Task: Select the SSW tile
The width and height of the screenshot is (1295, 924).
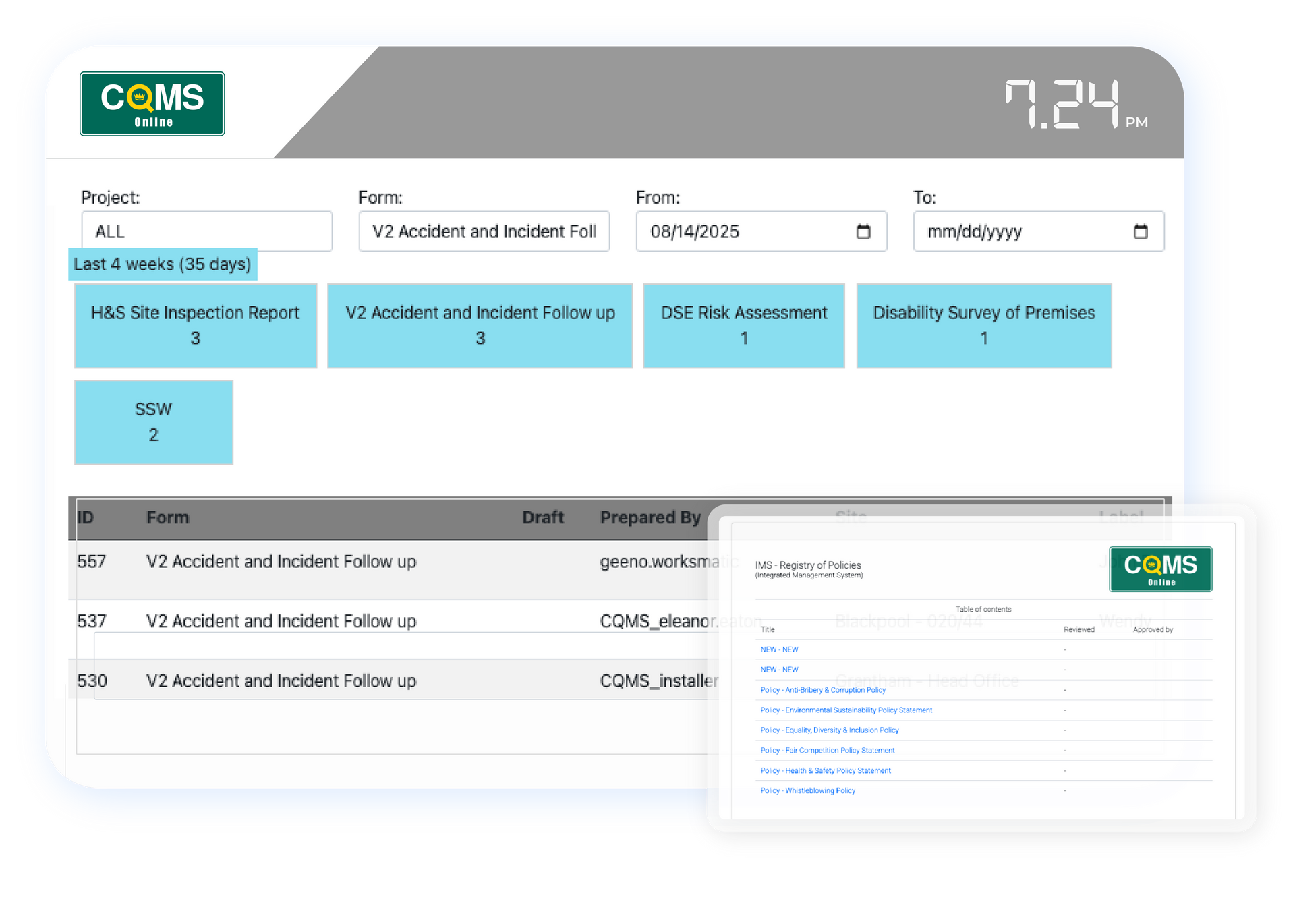Action: [x=153, y=422]
